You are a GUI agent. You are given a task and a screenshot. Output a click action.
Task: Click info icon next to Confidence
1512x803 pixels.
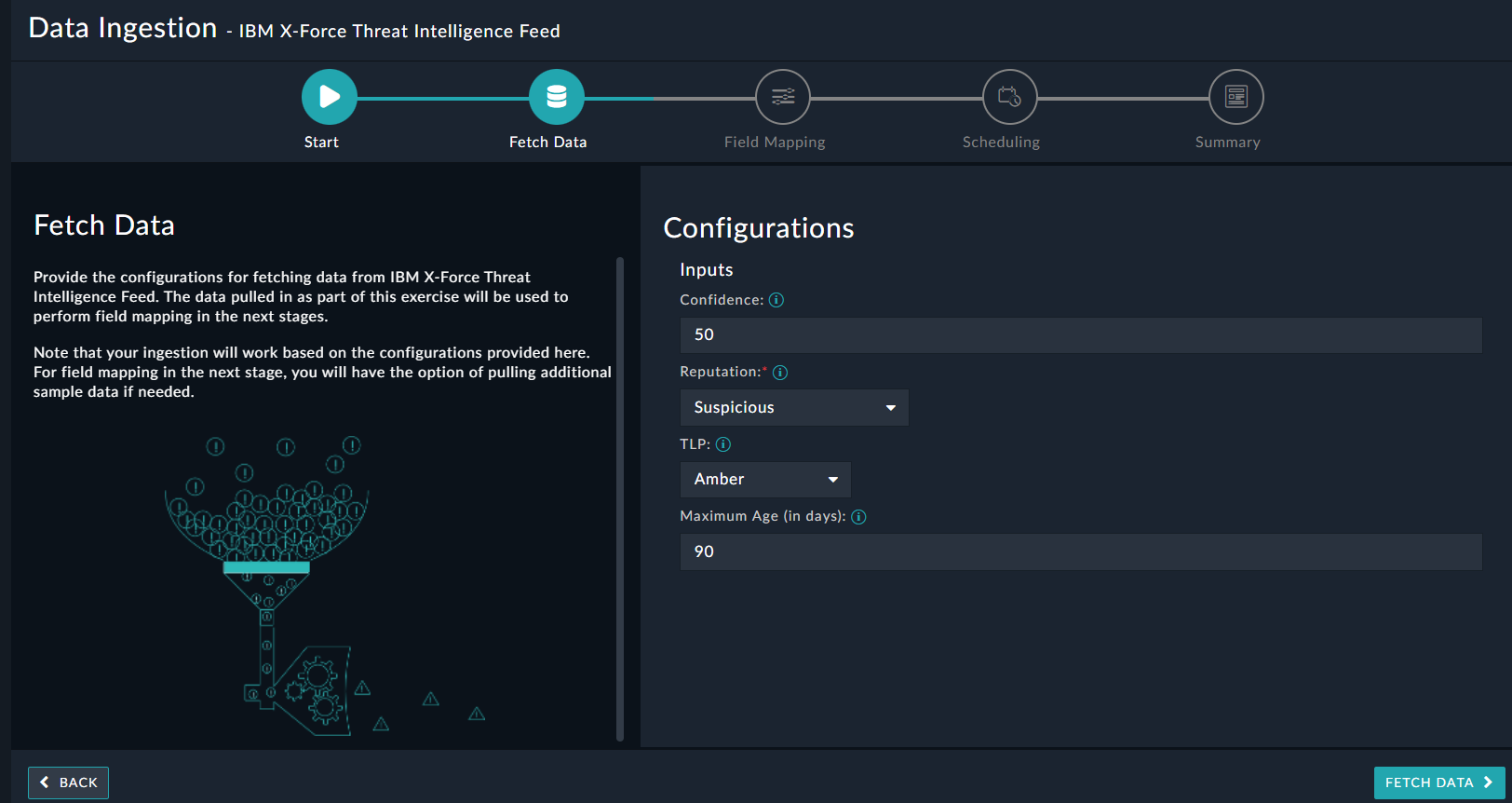(776, 300)
